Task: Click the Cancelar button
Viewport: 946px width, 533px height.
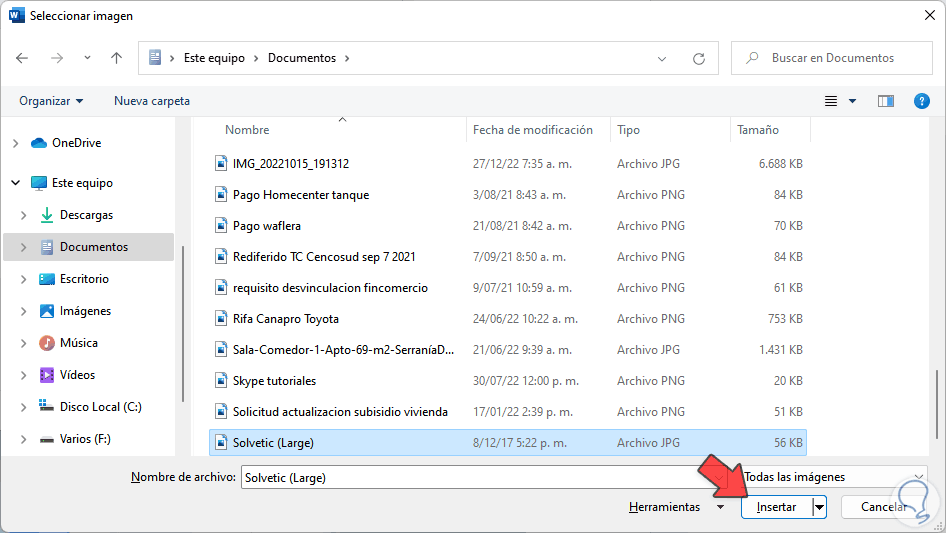Action: [x=883, y=507]
